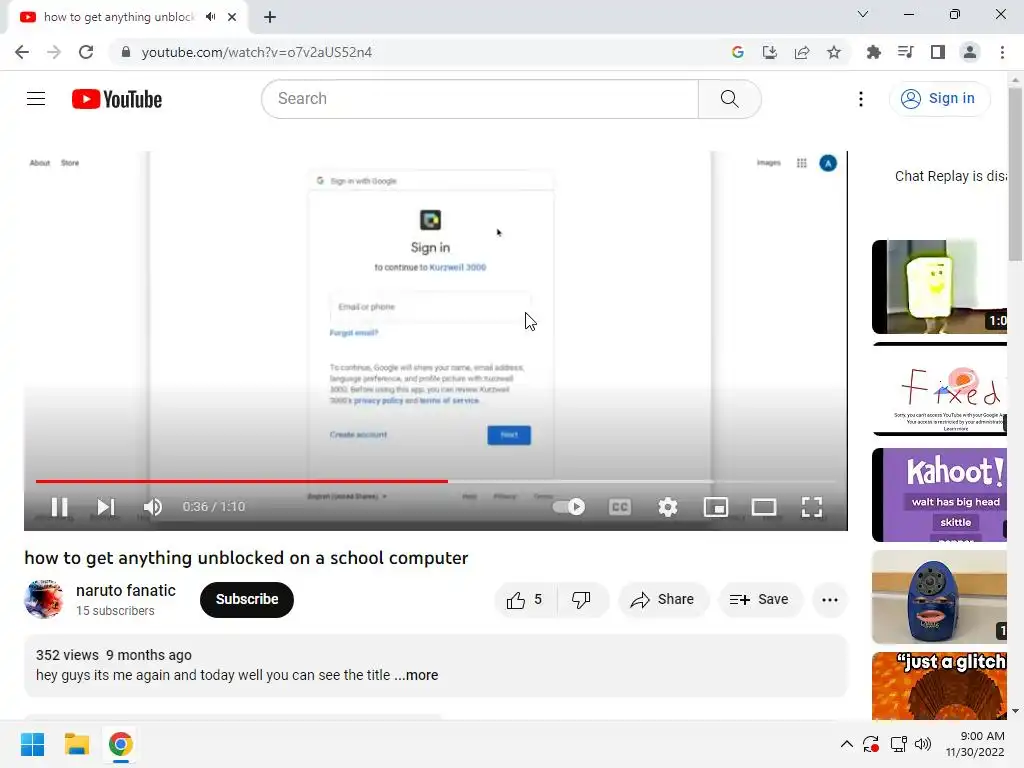This screenshot has width=1024, height=768.
Task: Open the Fixed drawing video thumbnail
Action: (939, 389)
